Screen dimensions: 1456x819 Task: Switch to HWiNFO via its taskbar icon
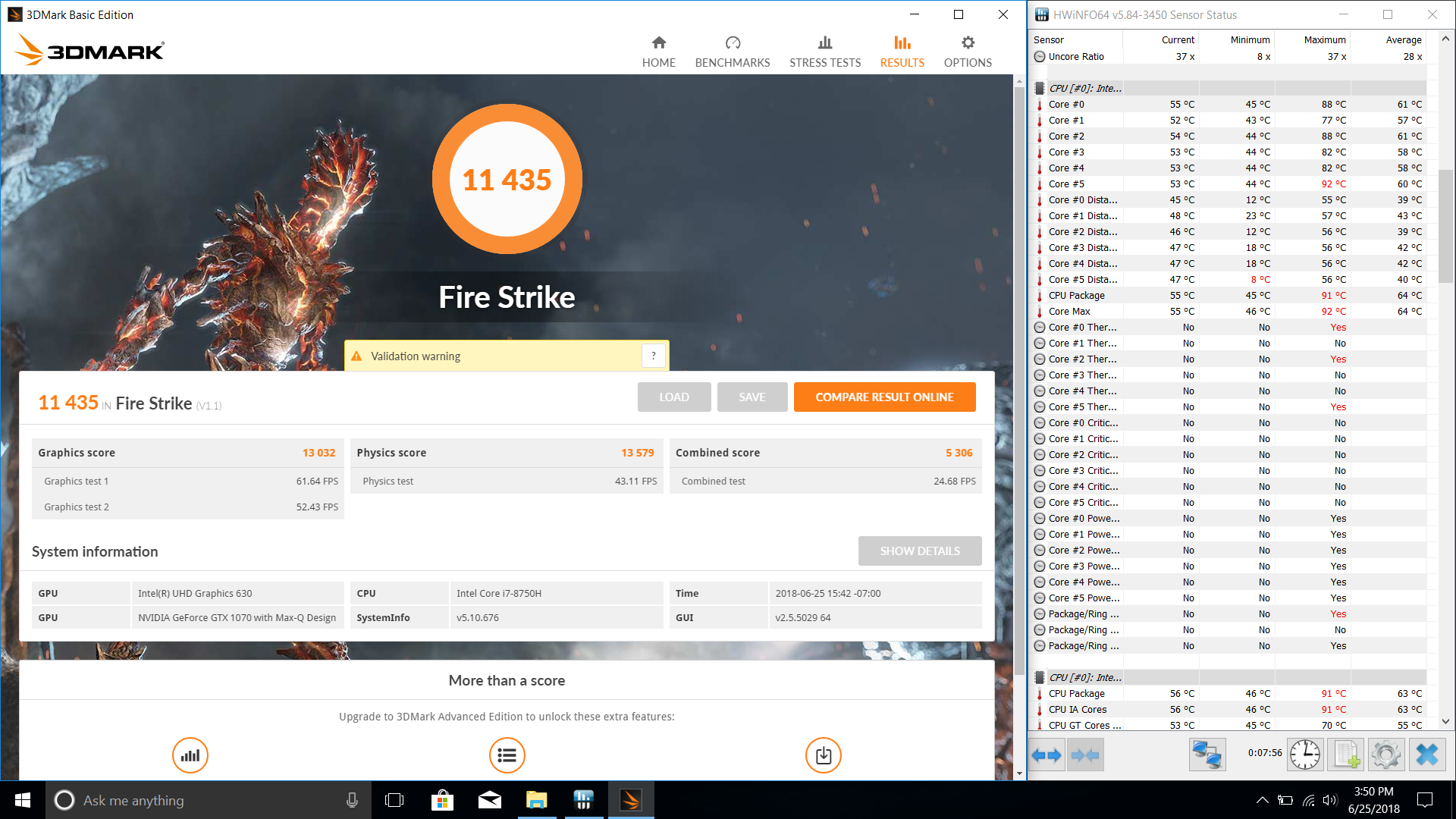583,800
